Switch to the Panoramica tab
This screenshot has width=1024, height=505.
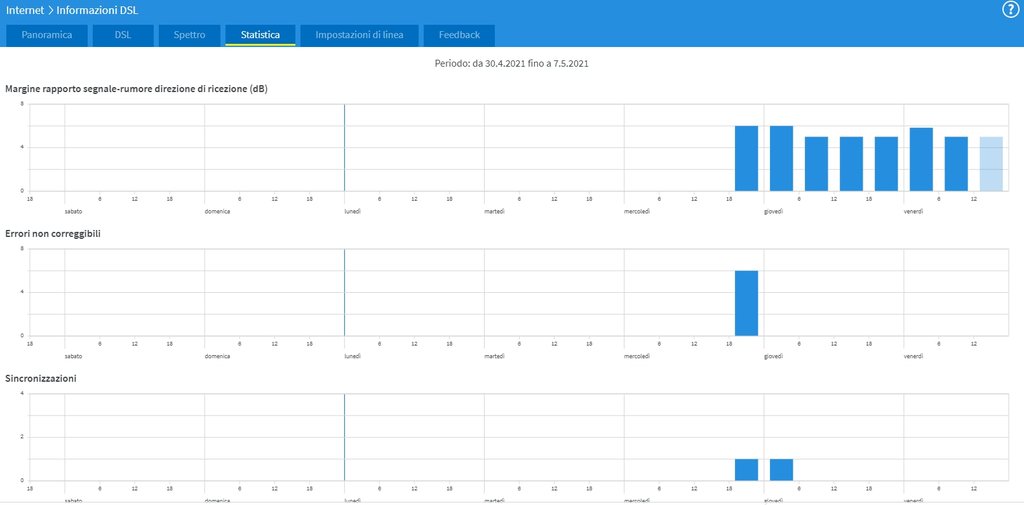[47, 35]
